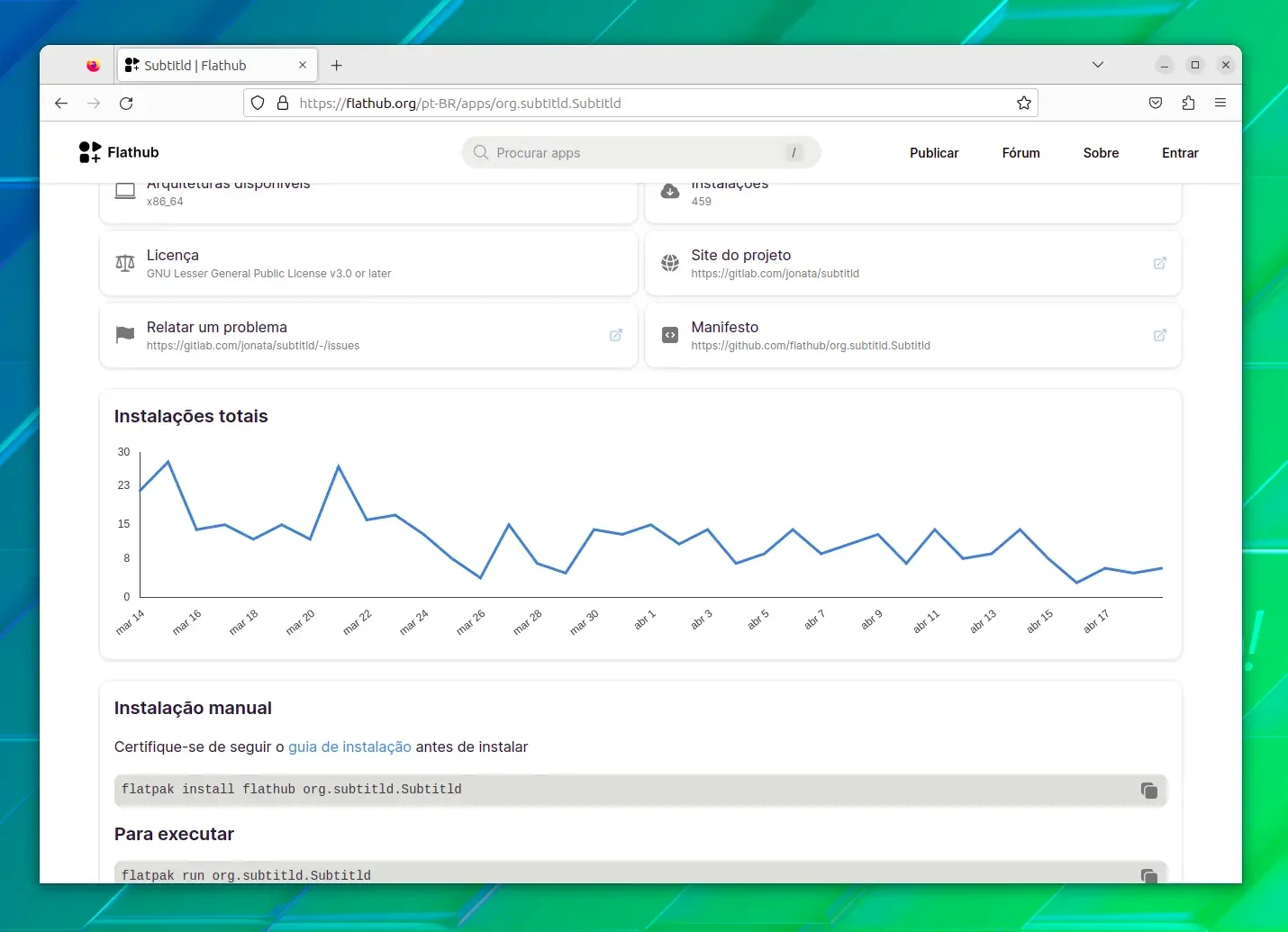
Task: Close the Subtitld Flathub tab
Action: [x=303, y=65]
